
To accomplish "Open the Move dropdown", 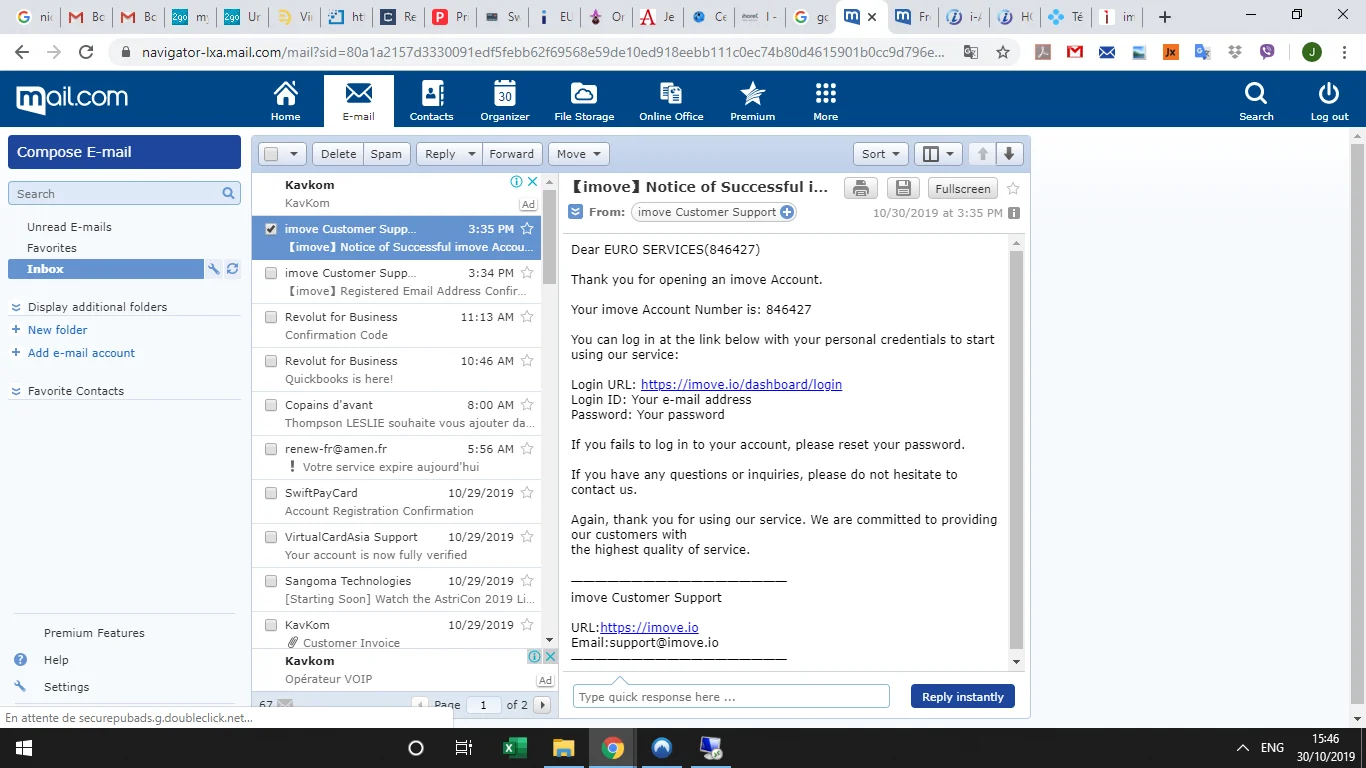I will [578, 154].
